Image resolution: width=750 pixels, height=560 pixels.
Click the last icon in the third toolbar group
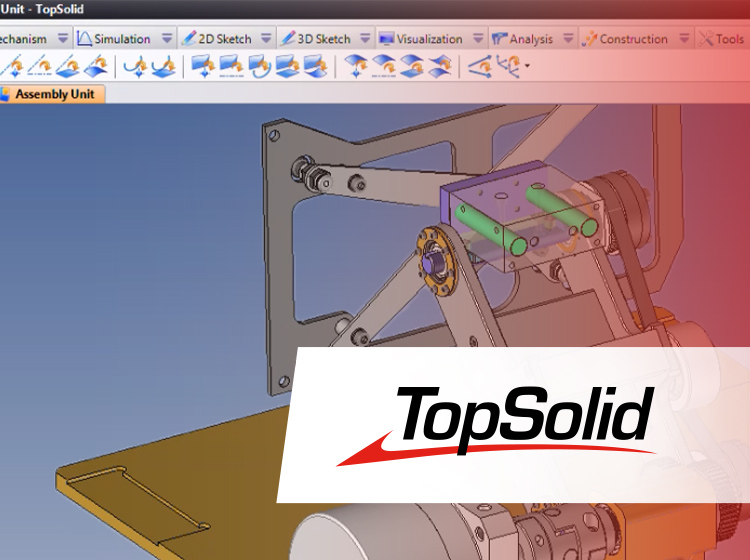click(315, 67)
